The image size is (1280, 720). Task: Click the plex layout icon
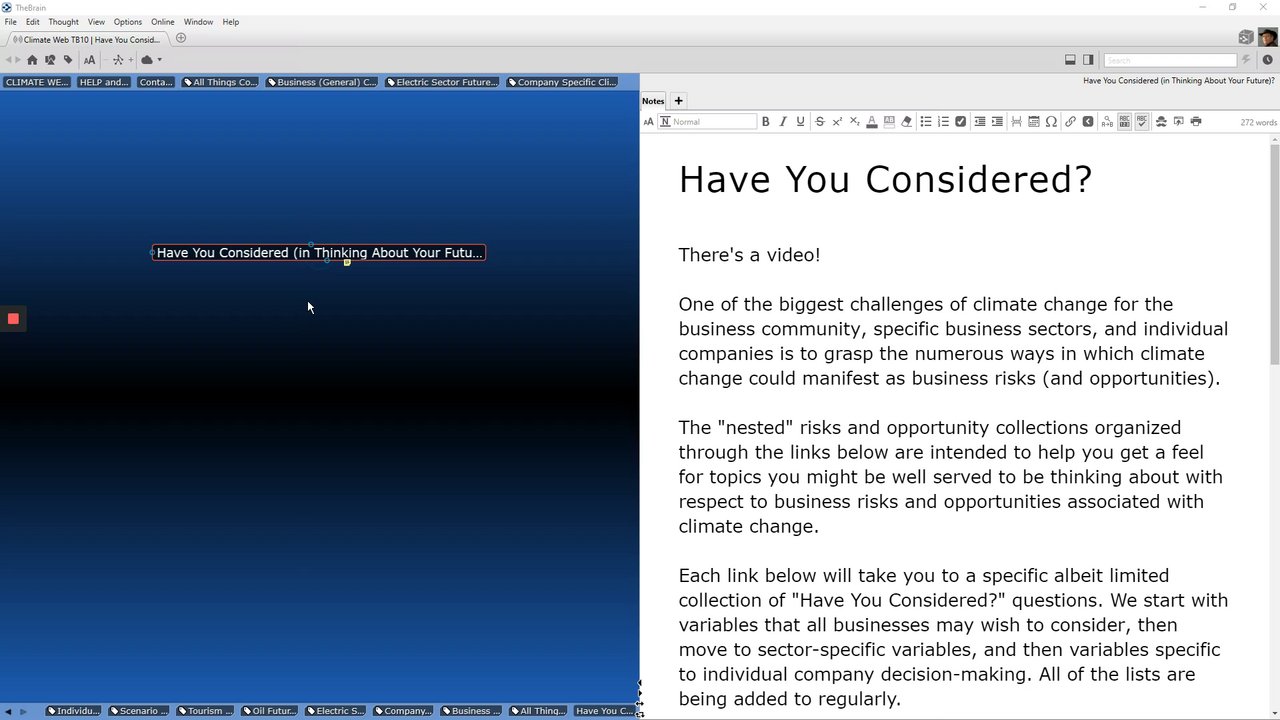118,60
